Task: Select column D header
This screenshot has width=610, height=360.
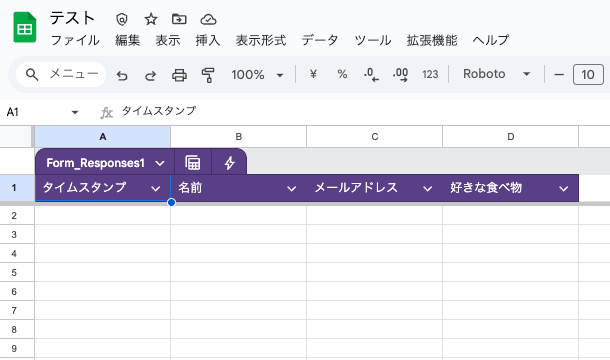Action: coord(511,137)
